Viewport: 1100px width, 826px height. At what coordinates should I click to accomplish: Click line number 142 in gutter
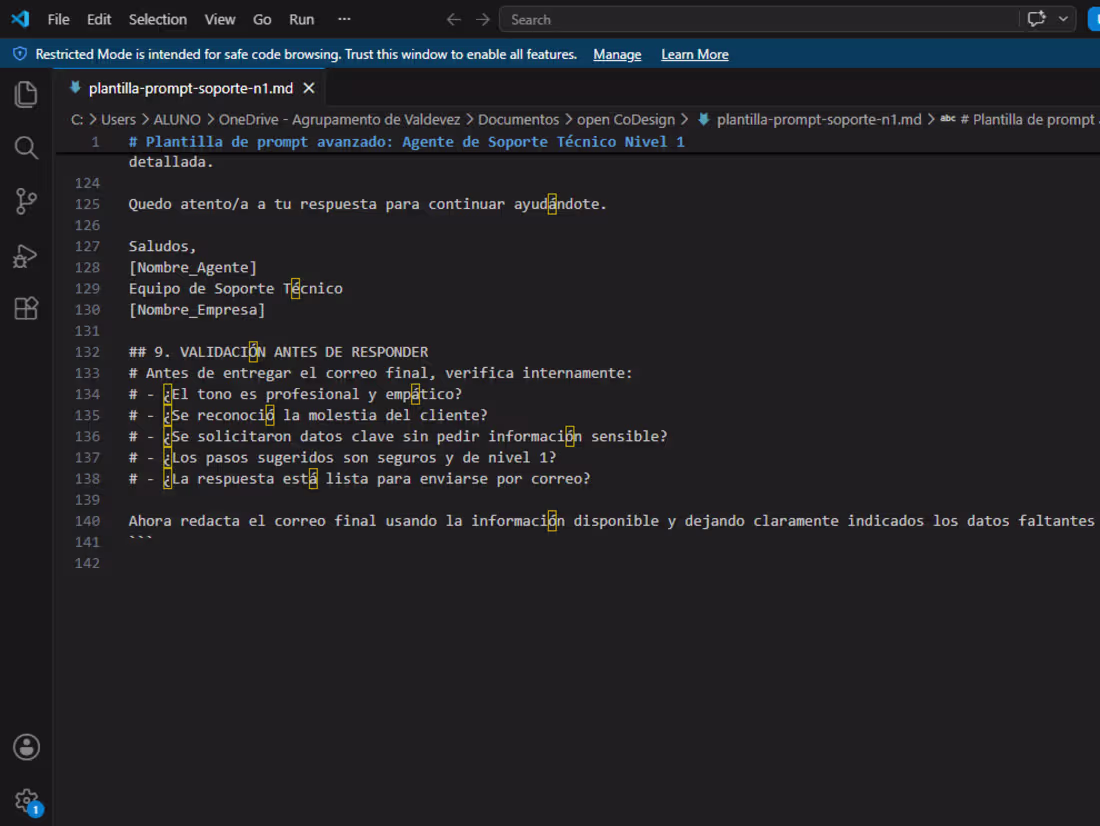coord(87,563)
